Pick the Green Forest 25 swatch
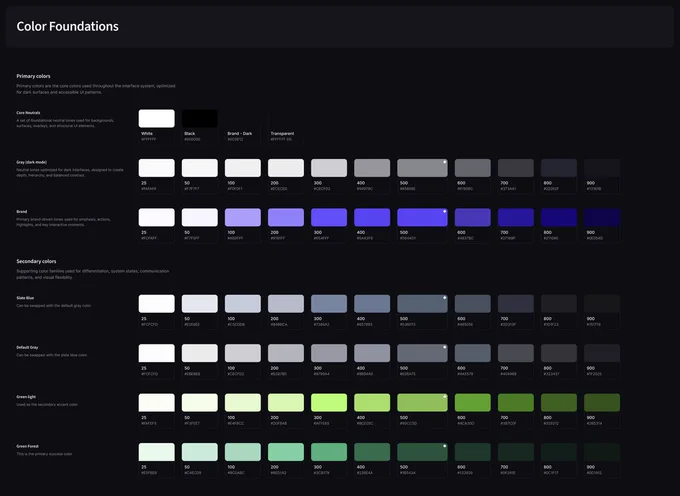 coord(157,452)
